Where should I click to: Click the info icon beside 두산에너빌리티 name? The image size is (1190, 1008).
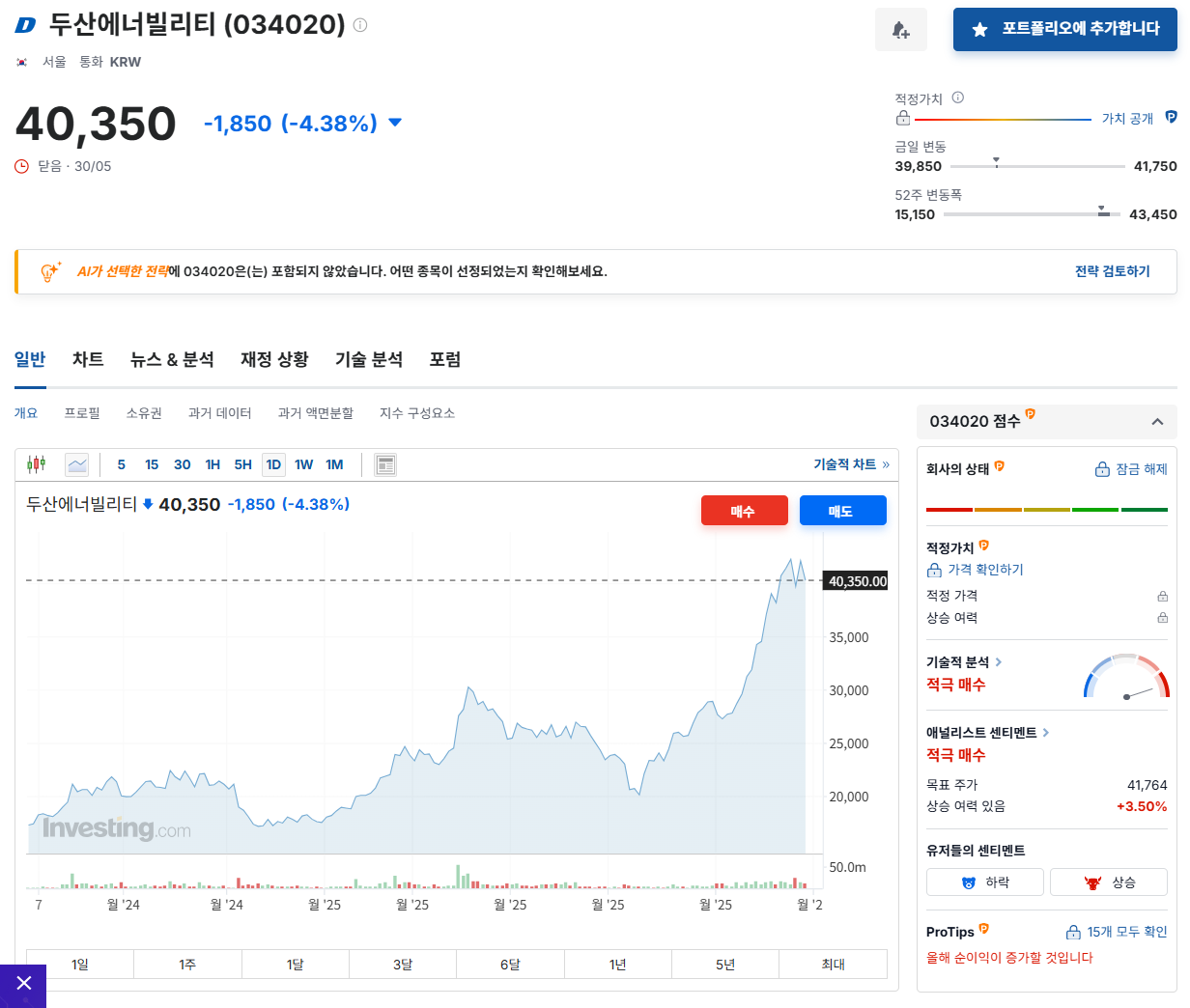point(358,25)
